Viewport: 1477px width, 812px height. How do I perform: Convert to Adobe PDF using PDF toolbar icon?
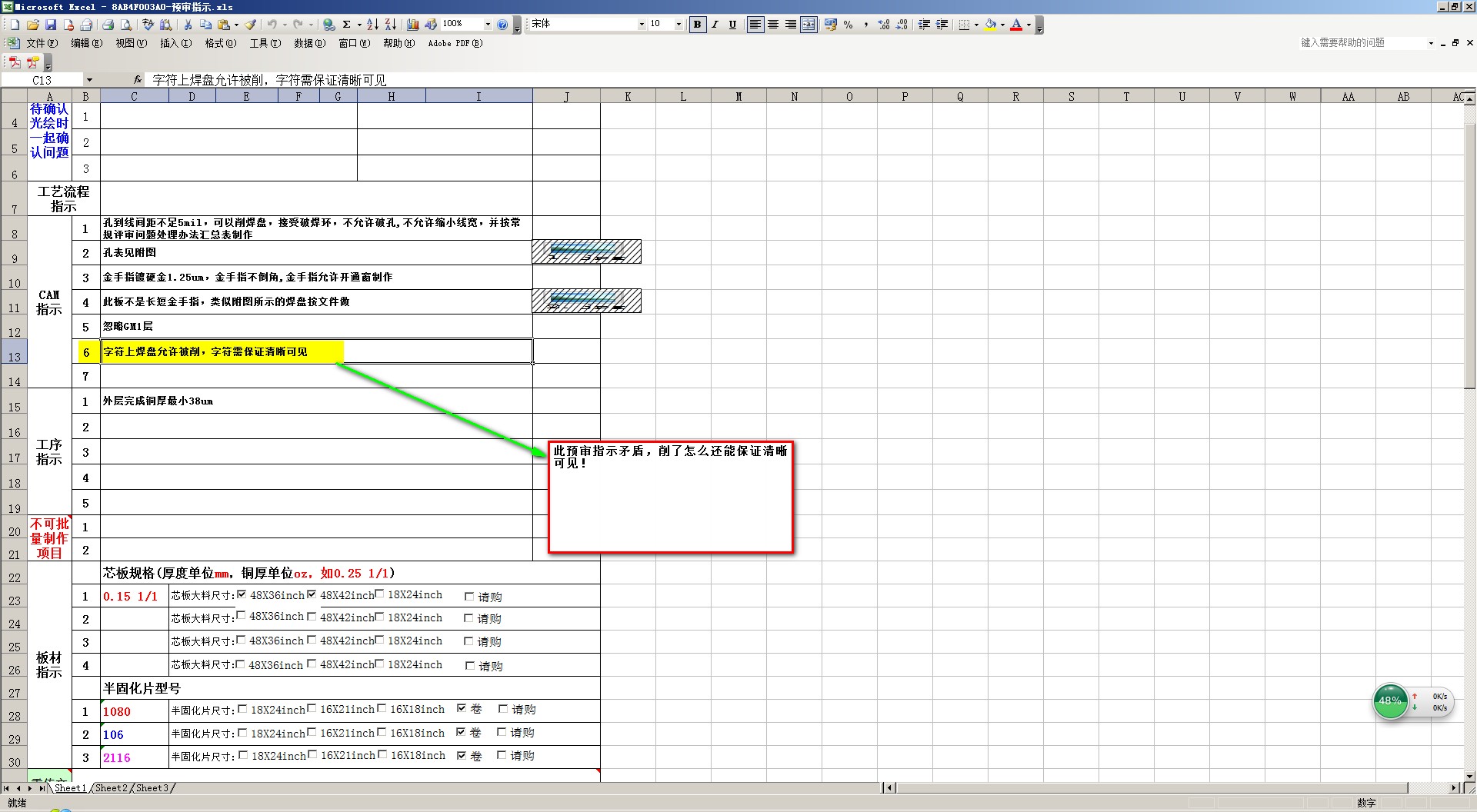coord(15,62)
